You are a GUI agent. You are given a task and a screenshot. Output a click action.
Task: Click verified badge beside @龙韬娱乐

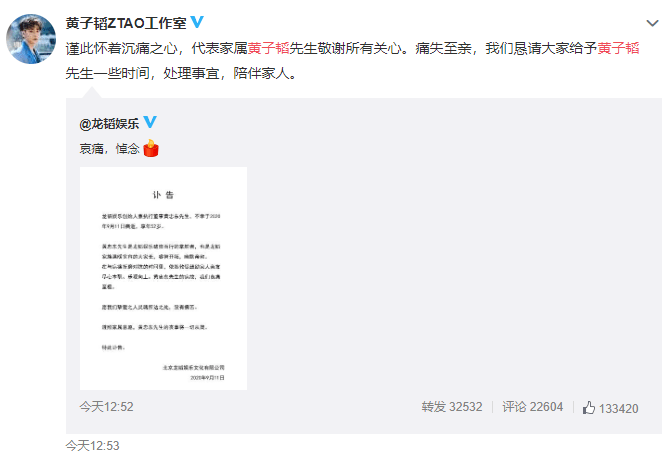pyautogui.click(x=150, y=122)
